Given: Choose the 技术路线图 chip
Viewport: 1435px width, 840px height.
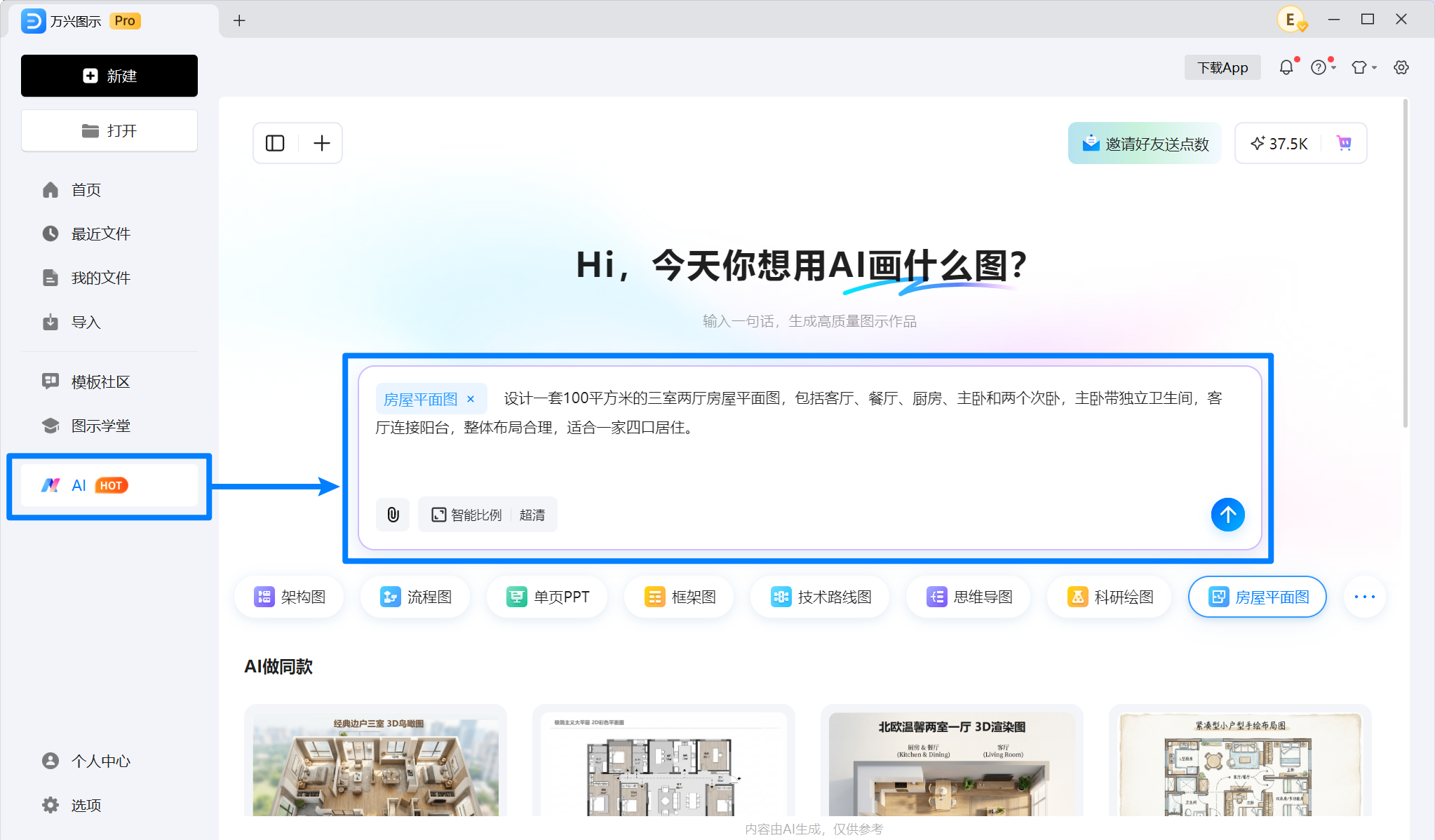Looking at the screenshot, I should (820, 597).
